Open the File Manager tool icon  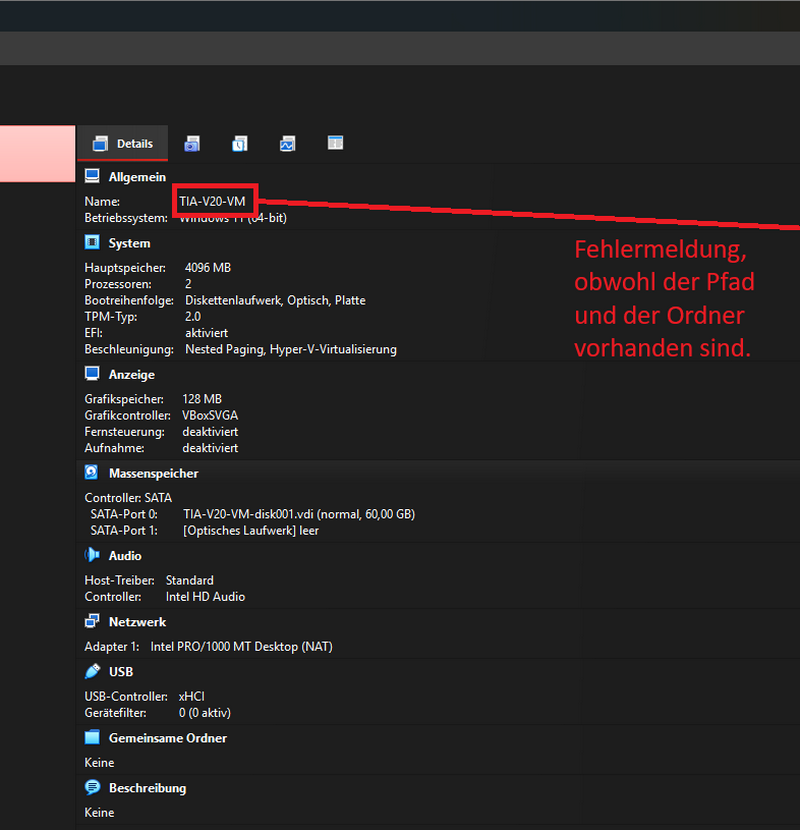(335, 143)
